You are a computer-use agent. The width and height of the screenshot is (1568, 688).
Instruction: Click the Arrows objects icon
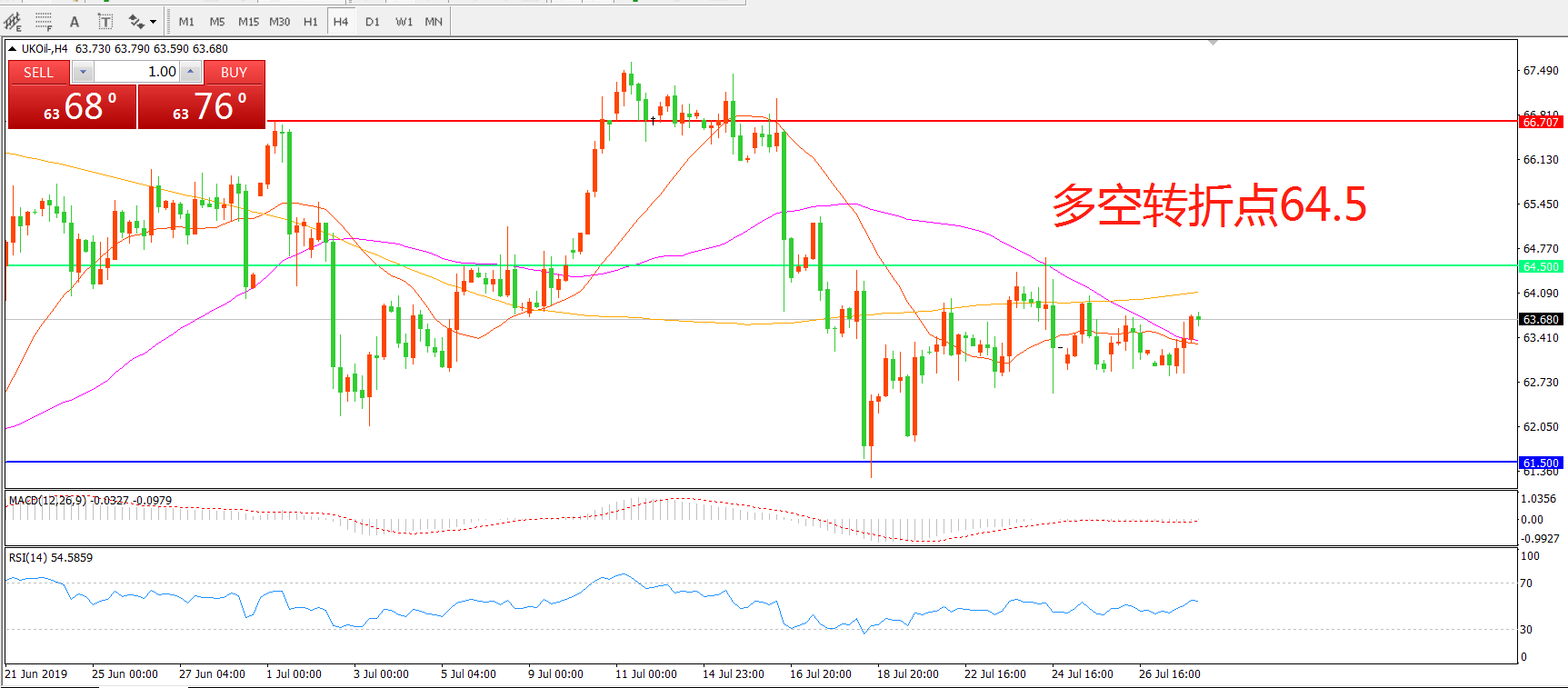coord(135,22)
